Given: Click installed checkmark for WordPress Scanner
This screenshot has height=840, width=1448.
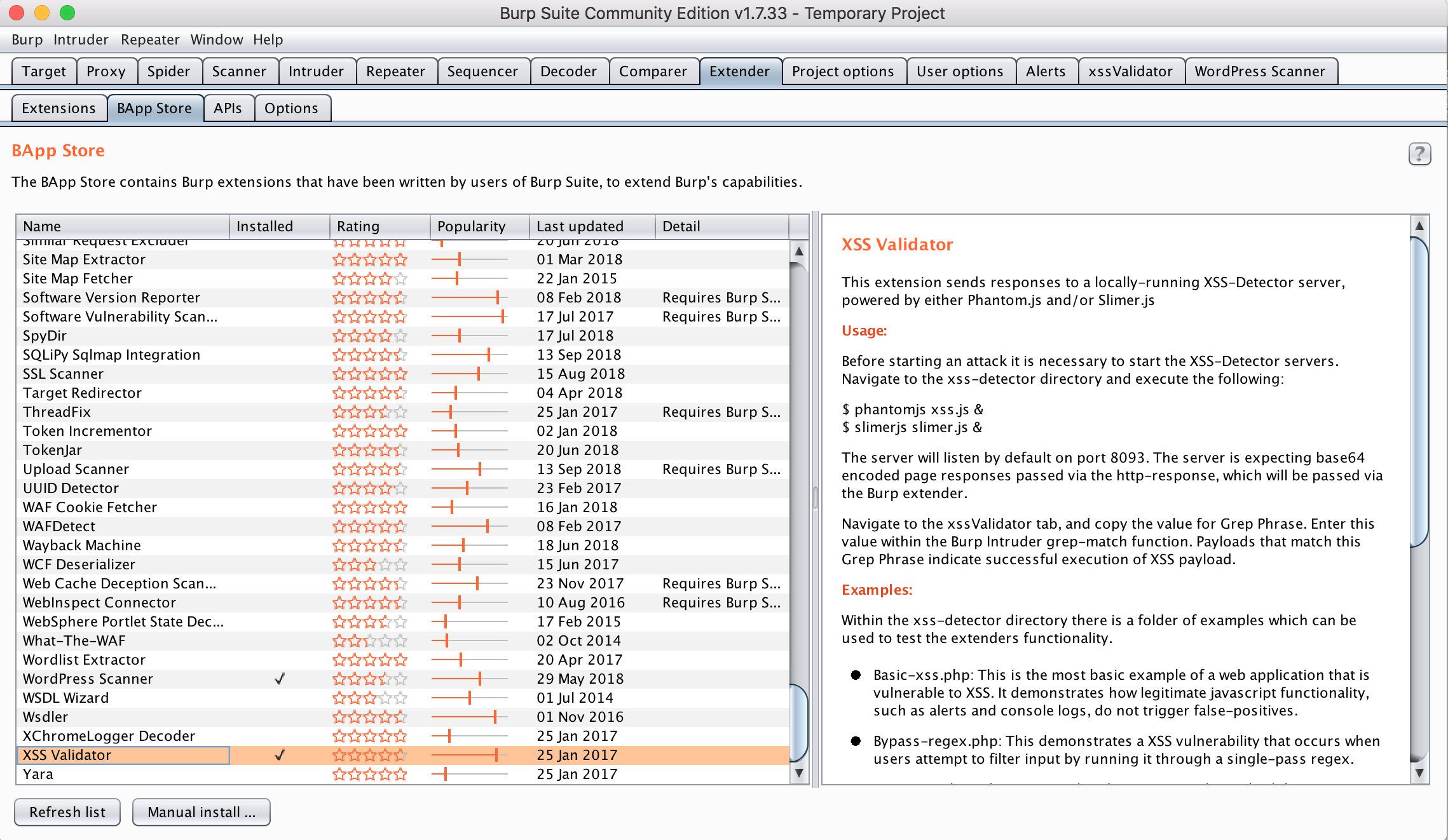Looking at the screenshot, I should [279, 679].
